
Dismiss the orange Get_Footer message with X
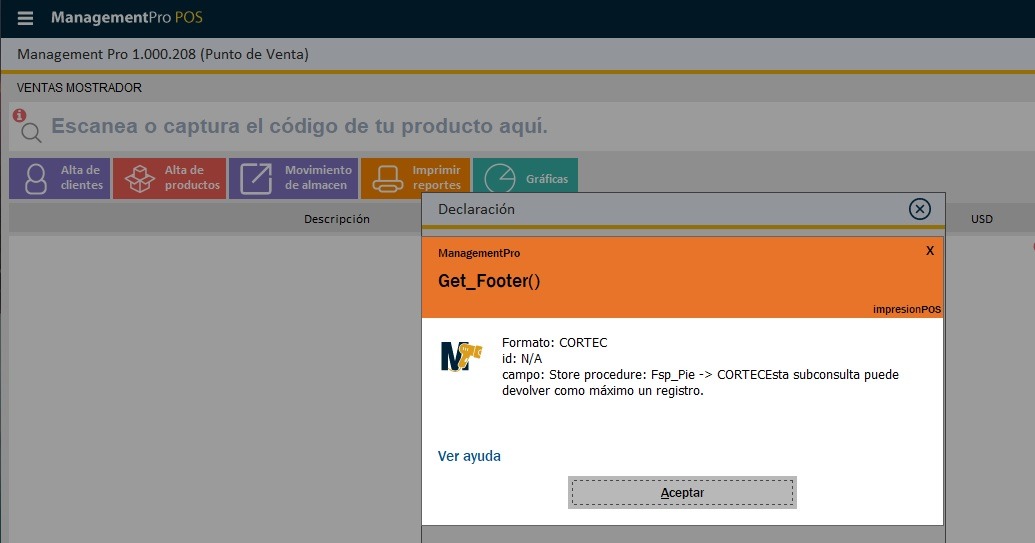[929, 251]
